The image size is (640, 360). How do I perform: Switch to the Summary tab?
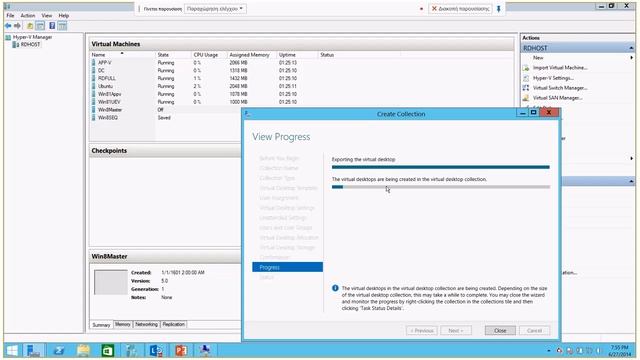(x=101, y=325)
